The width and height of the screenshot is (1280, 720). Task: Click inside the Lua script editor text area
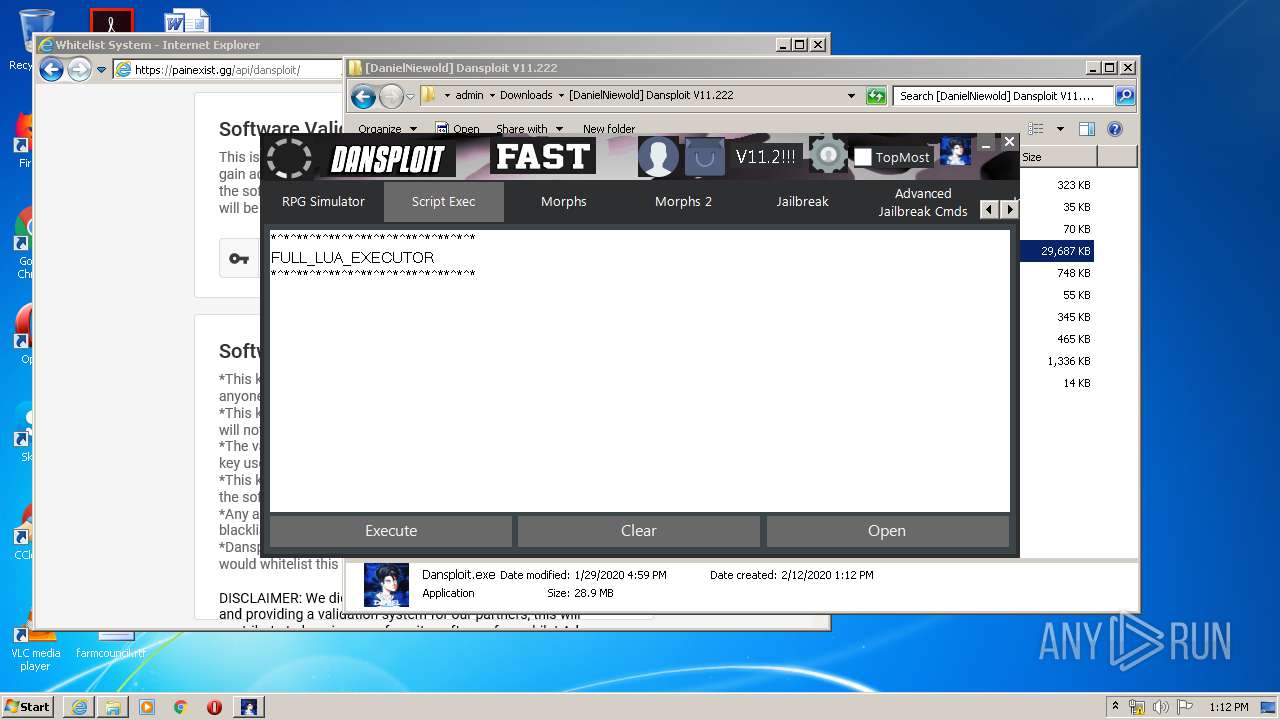click(x=639, y=371)
